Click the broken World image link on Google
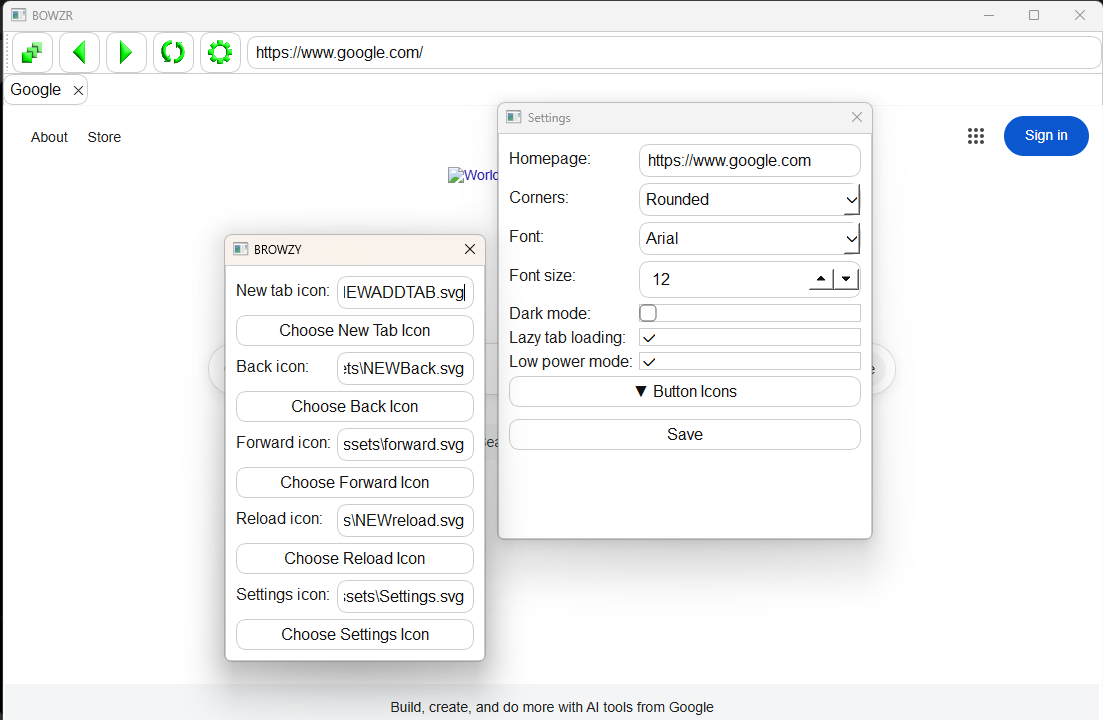Image resolution: width=1103 pixels, height=720 pixels. pyautogui.click(x=473, y=175)
